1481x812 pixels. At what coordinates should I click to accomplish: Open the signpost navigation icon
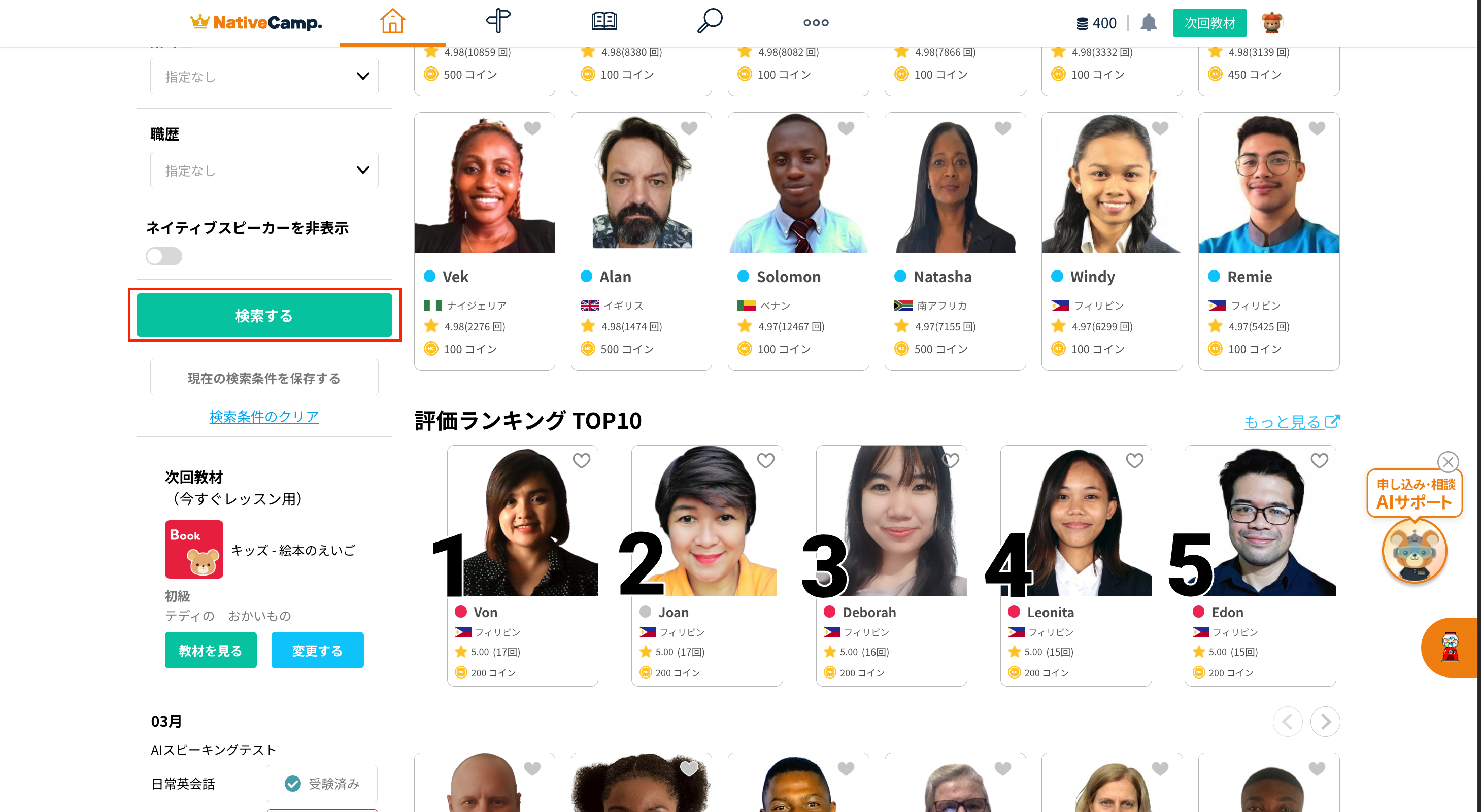click(498, 21)
